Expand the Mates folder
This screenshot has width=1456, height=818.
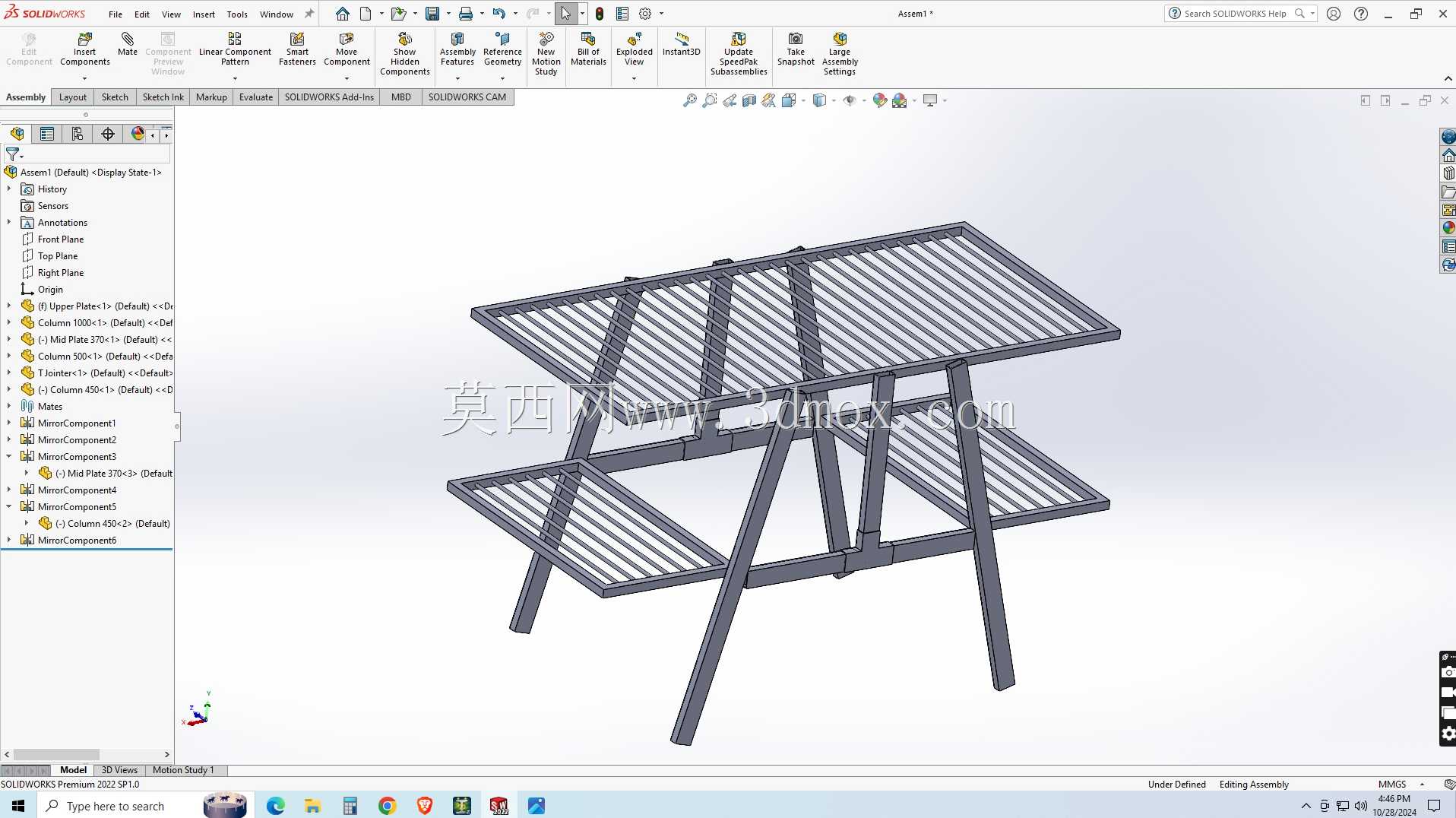coord(9,406)
